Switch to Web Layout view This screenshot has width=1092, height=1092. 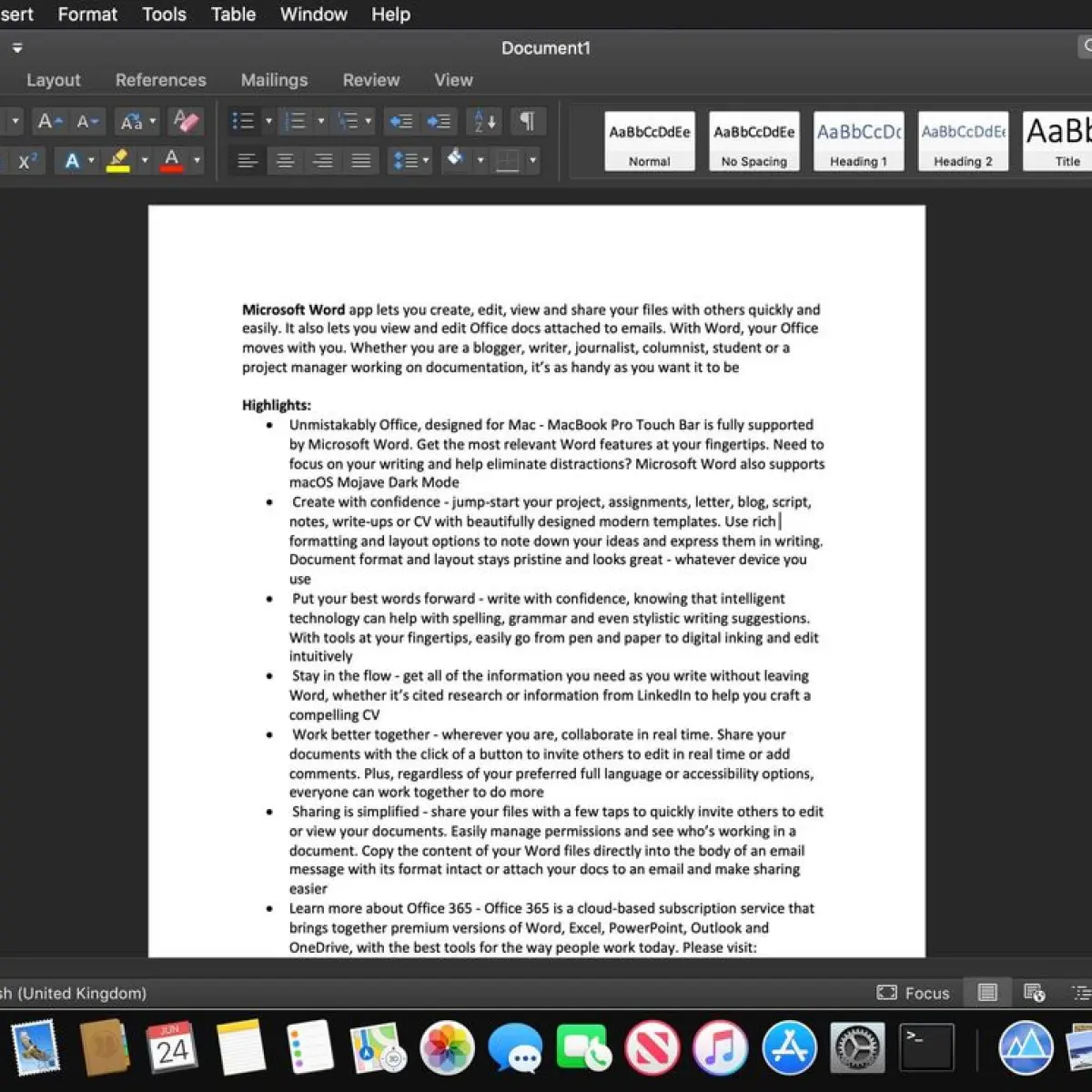1034,993
